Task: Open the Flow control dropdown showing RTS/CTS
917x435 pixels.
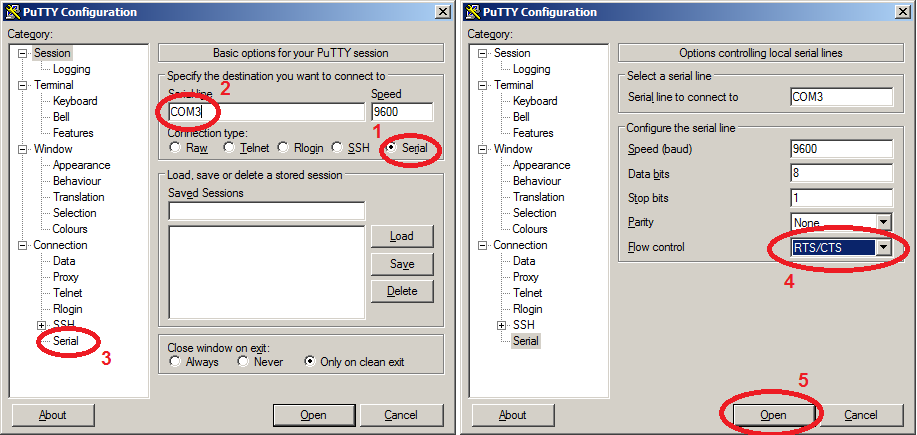Action: click(883, 247)
